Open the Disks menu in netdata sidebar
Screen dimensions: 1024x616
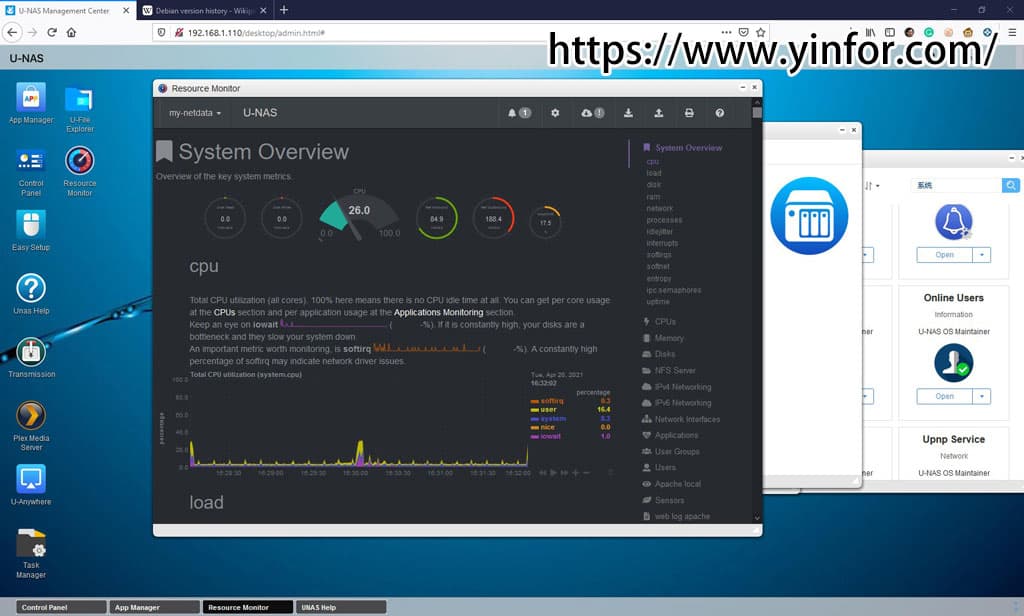[659, 354]
